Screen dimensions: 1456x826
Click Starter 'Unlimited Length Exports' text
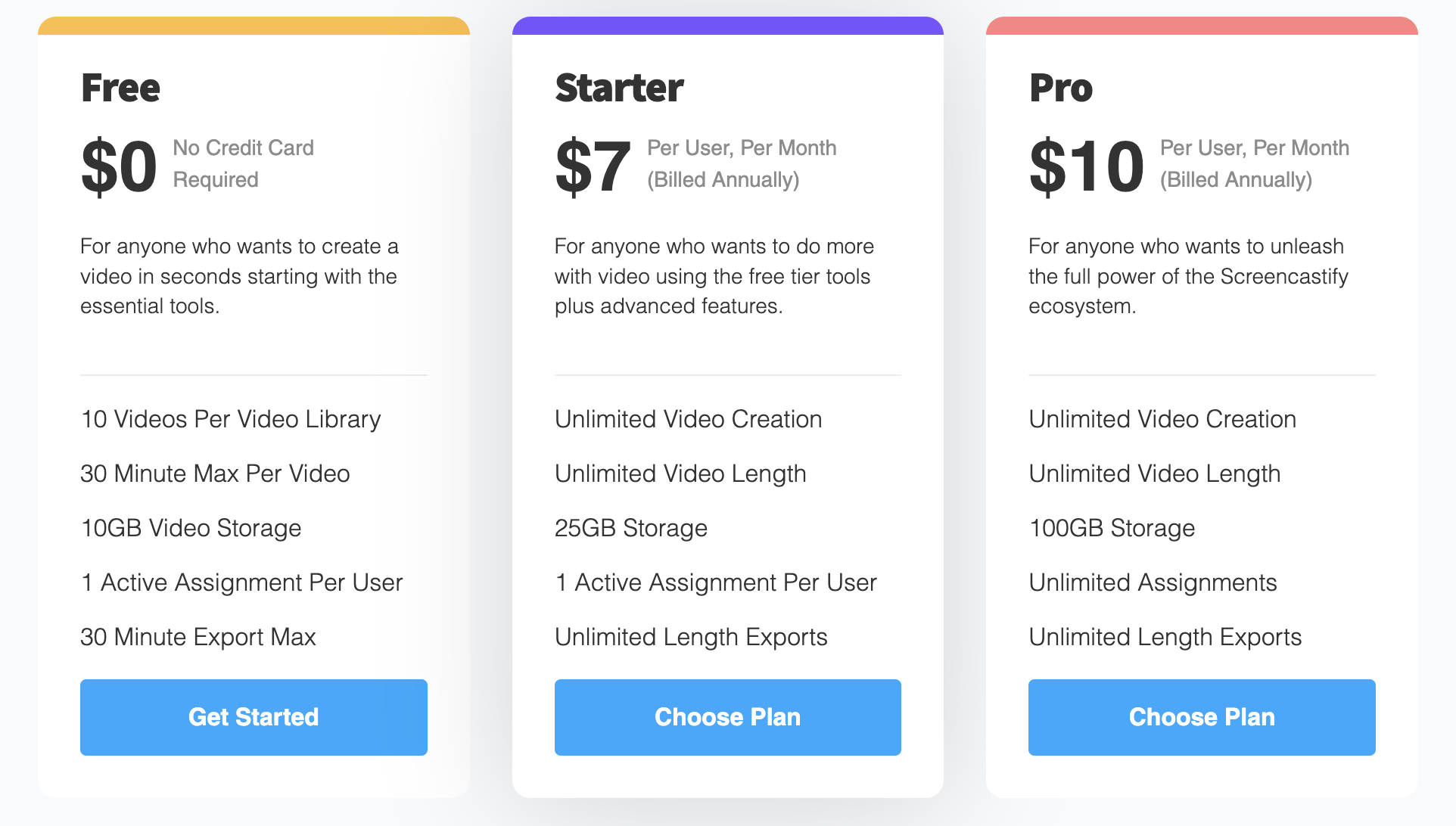coord(691,637)
